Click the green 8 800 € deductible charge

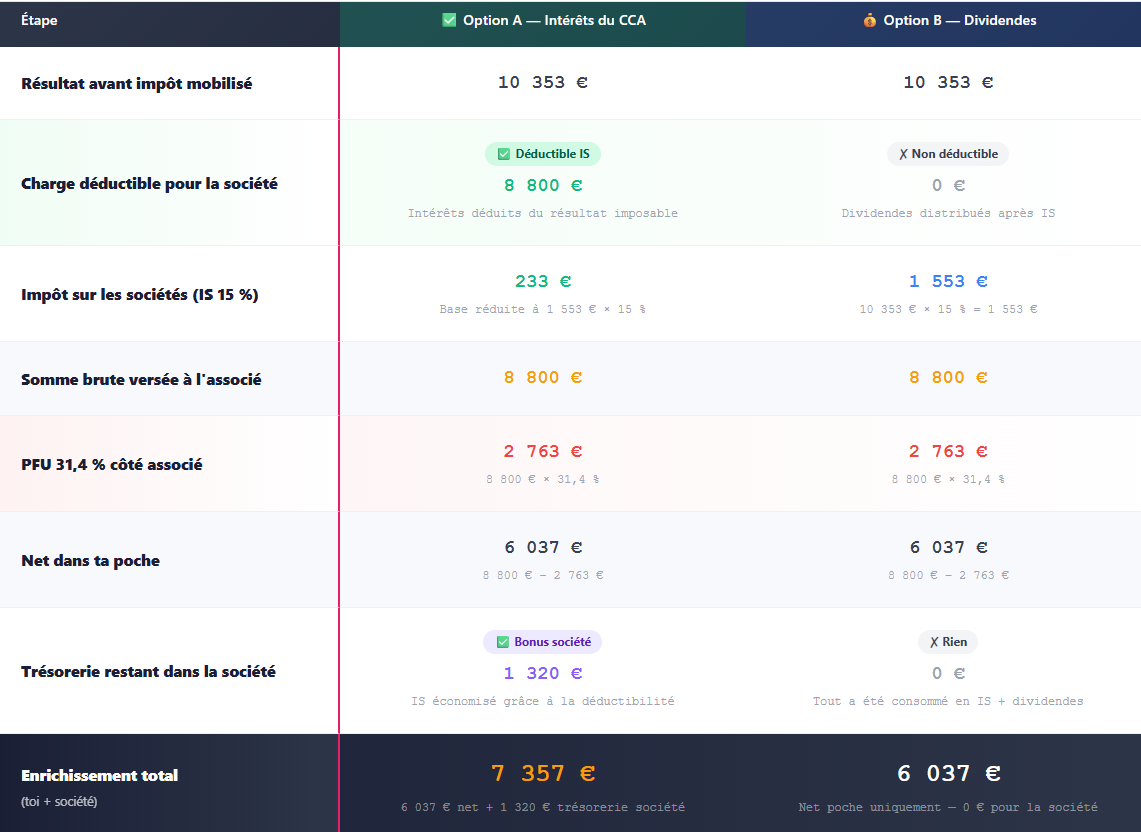543,186
